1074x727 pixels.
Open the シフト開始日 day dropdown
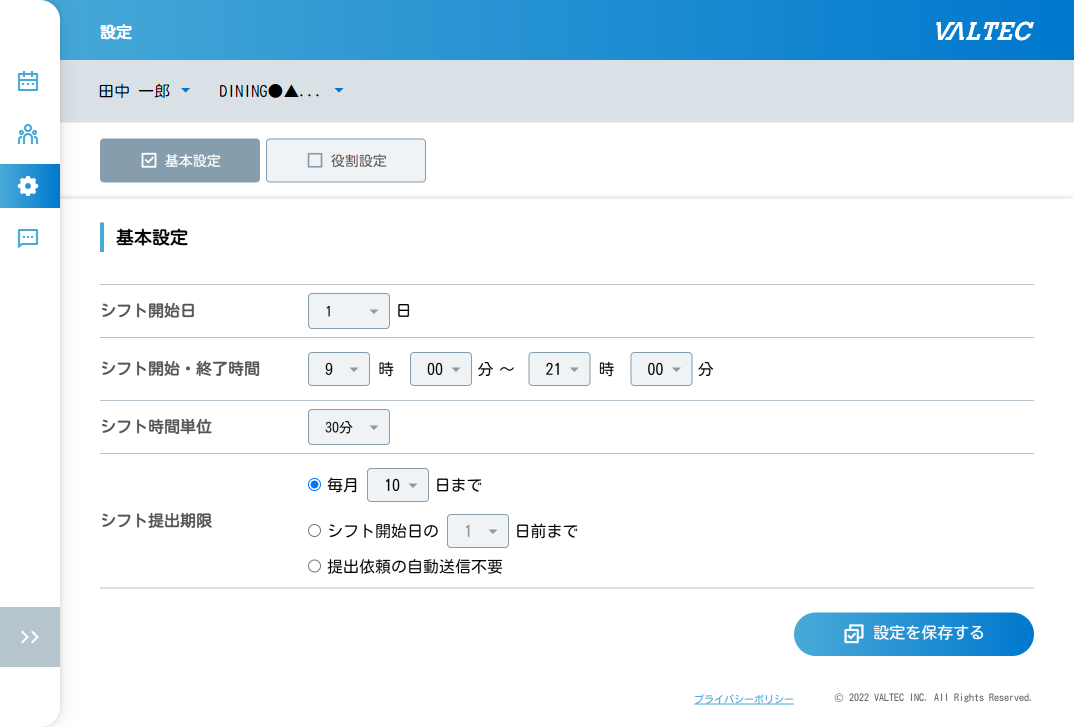pos(348,311)
